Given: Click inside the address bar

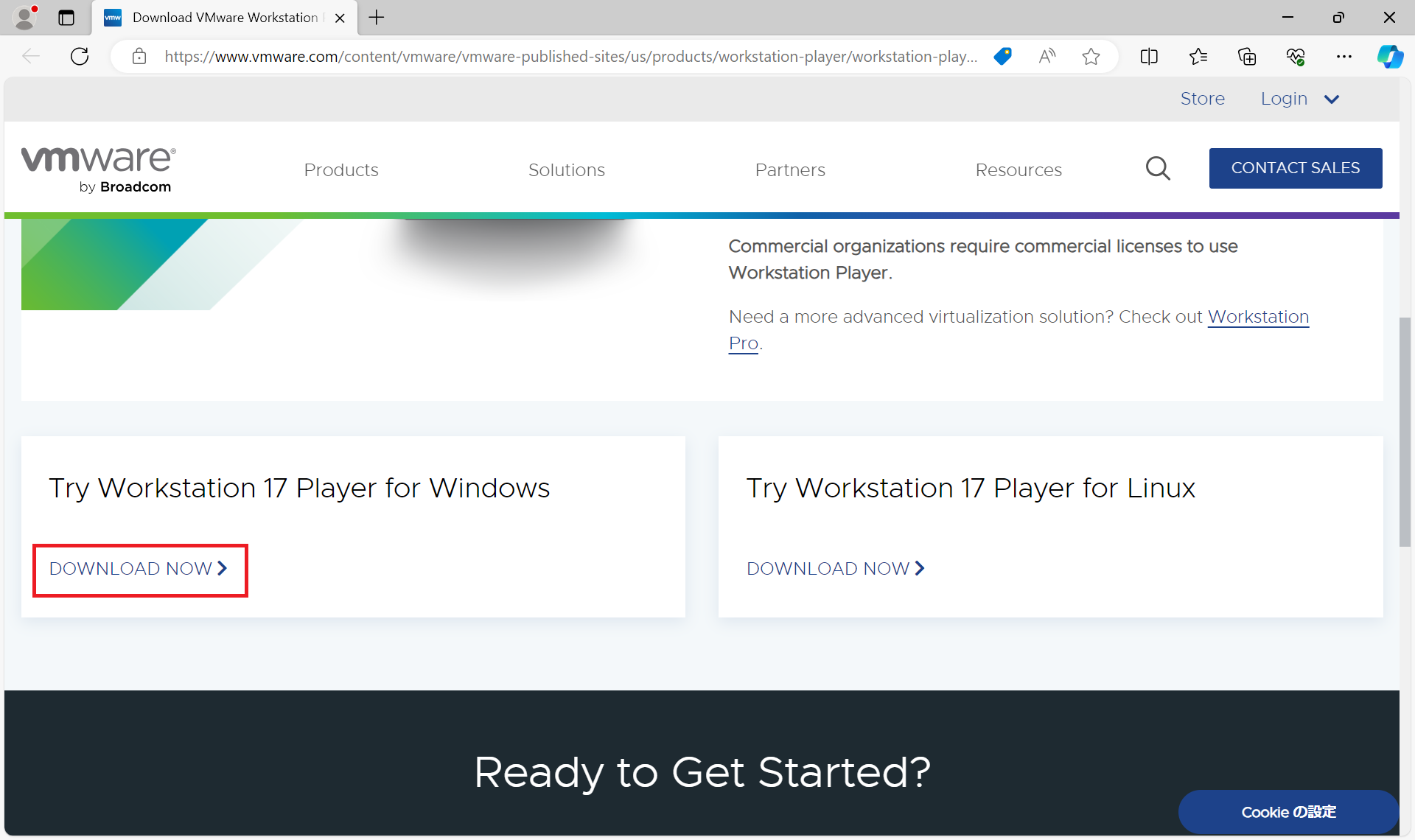Looking at the screenshot, I should point(567,56).
